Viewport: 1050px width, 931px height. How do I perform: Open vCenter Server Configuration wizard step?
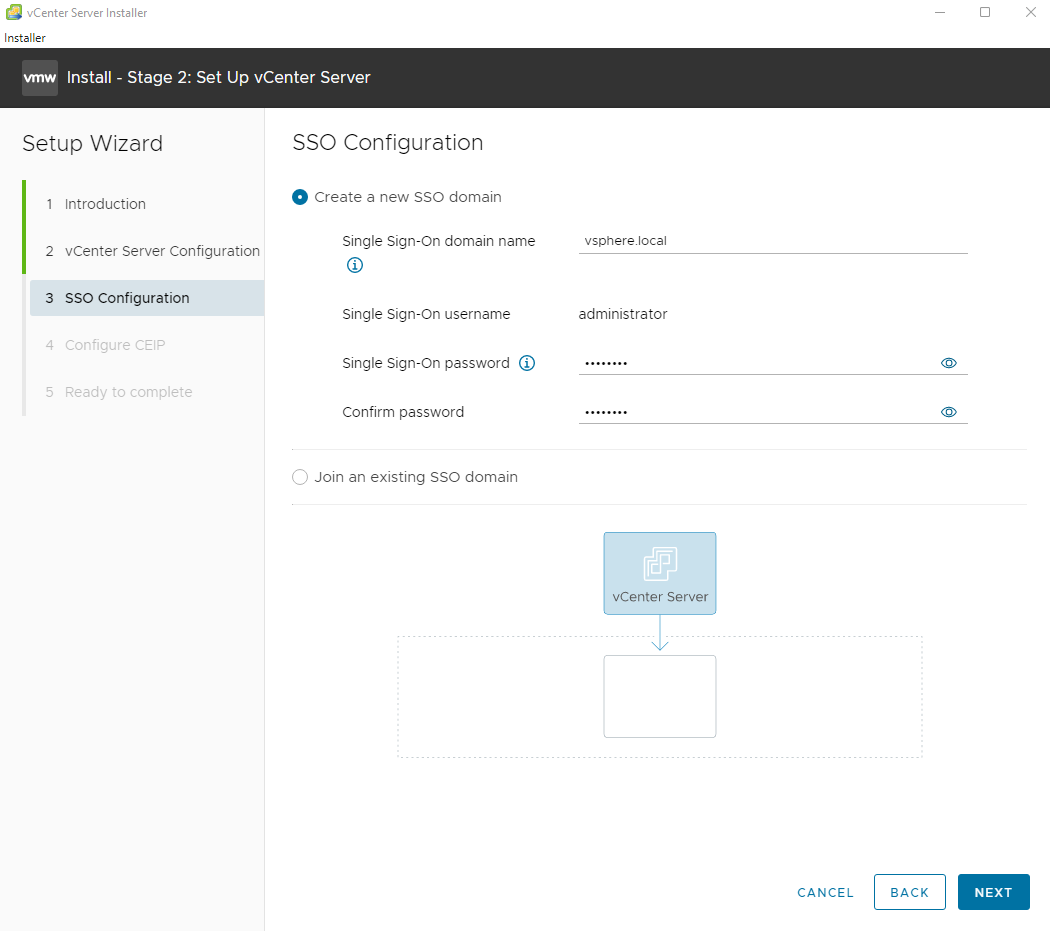[x=162, y=251]
